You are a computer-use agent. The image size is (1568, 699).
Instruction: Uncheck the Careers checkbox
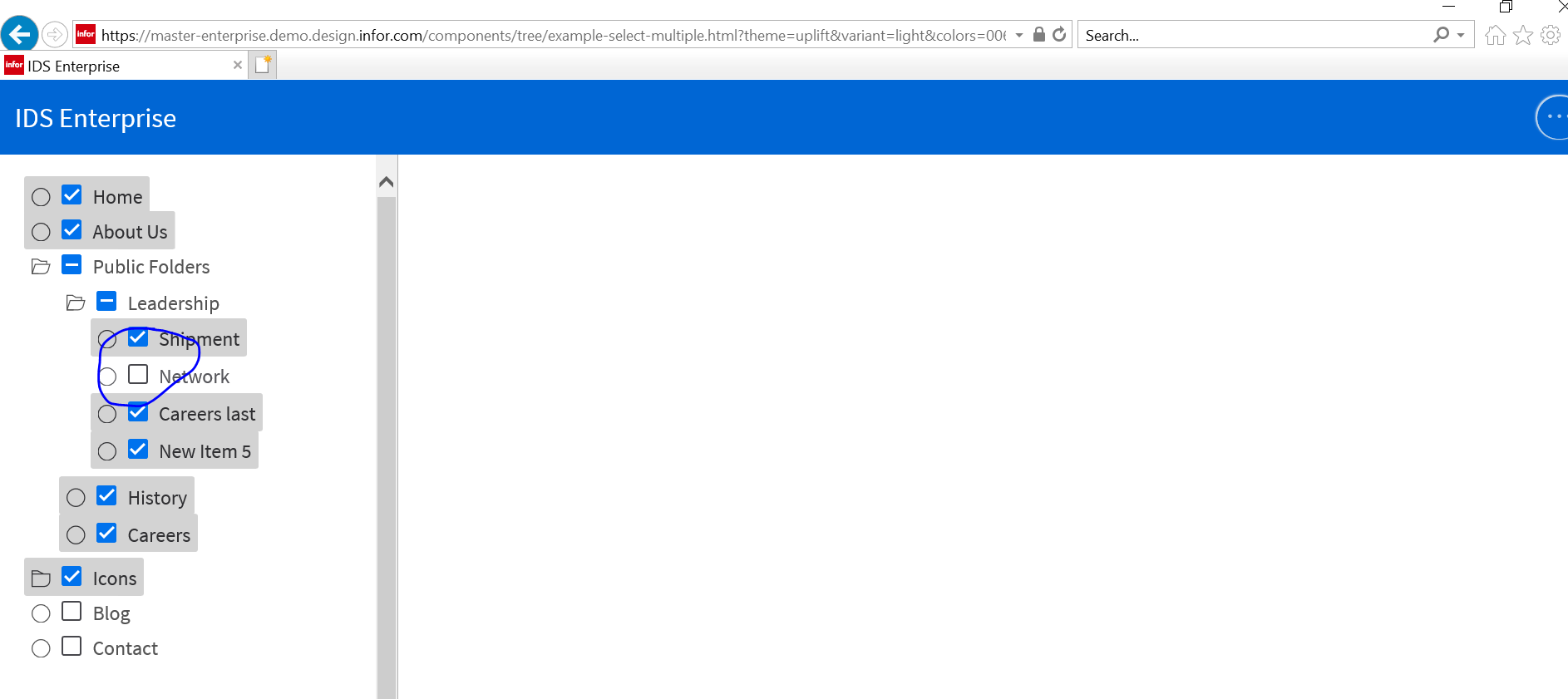(106, 533)
